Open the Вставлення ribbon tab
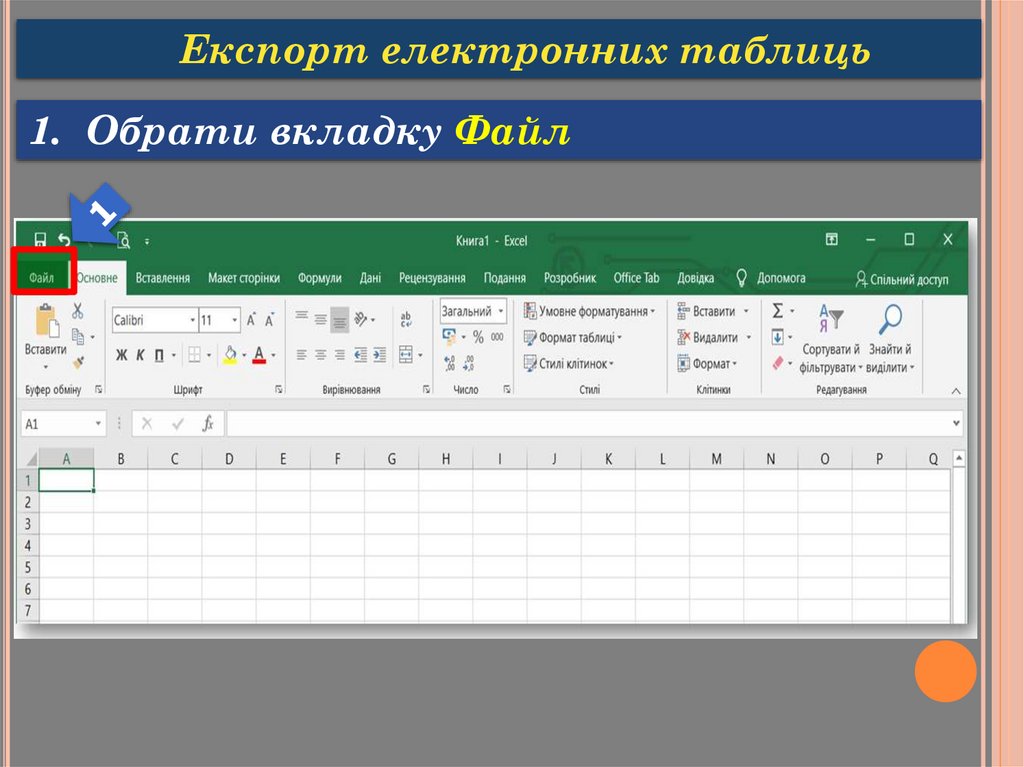This screenshot has width=1024, height=767. (163, 278)
